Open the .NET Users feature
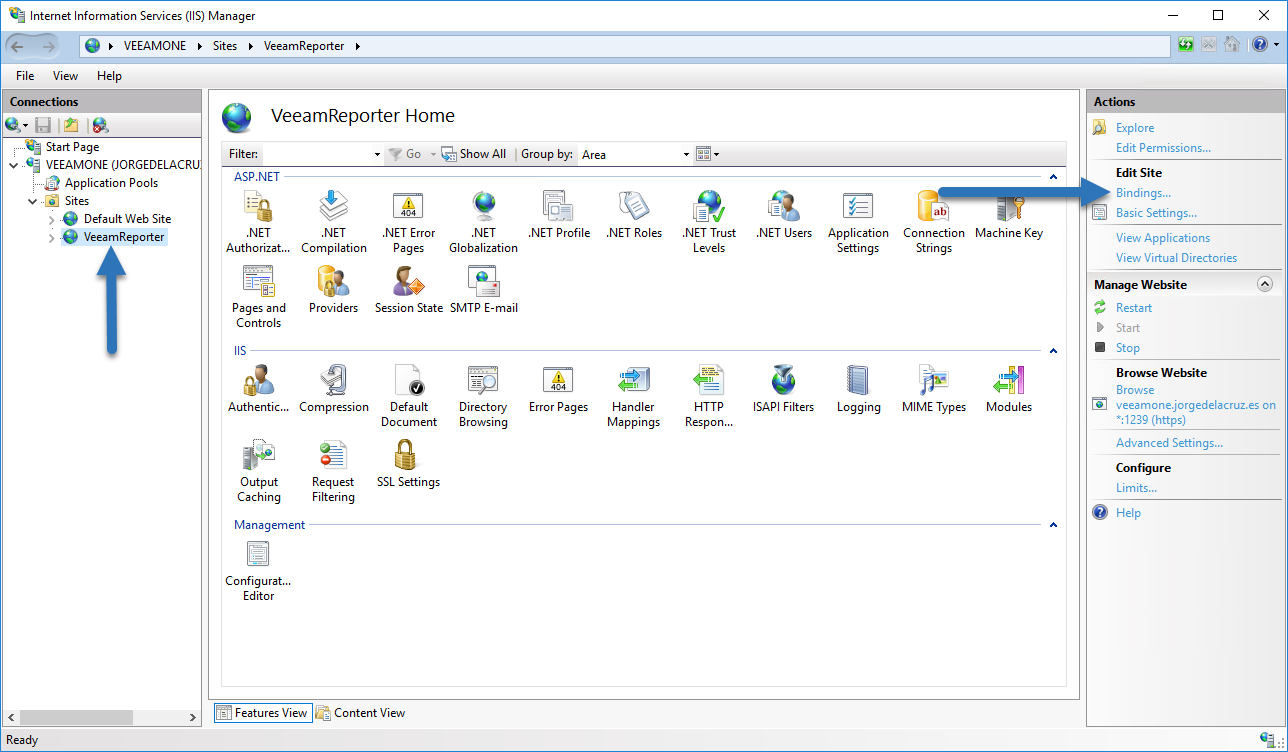This screenshot has height=752, width=1288. coord(784,215)
